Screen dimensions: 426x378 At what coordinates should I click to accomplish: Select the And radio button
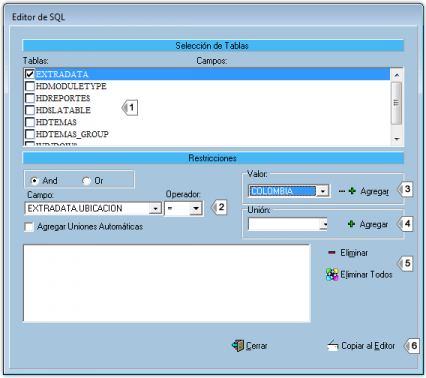click(34, 181)
